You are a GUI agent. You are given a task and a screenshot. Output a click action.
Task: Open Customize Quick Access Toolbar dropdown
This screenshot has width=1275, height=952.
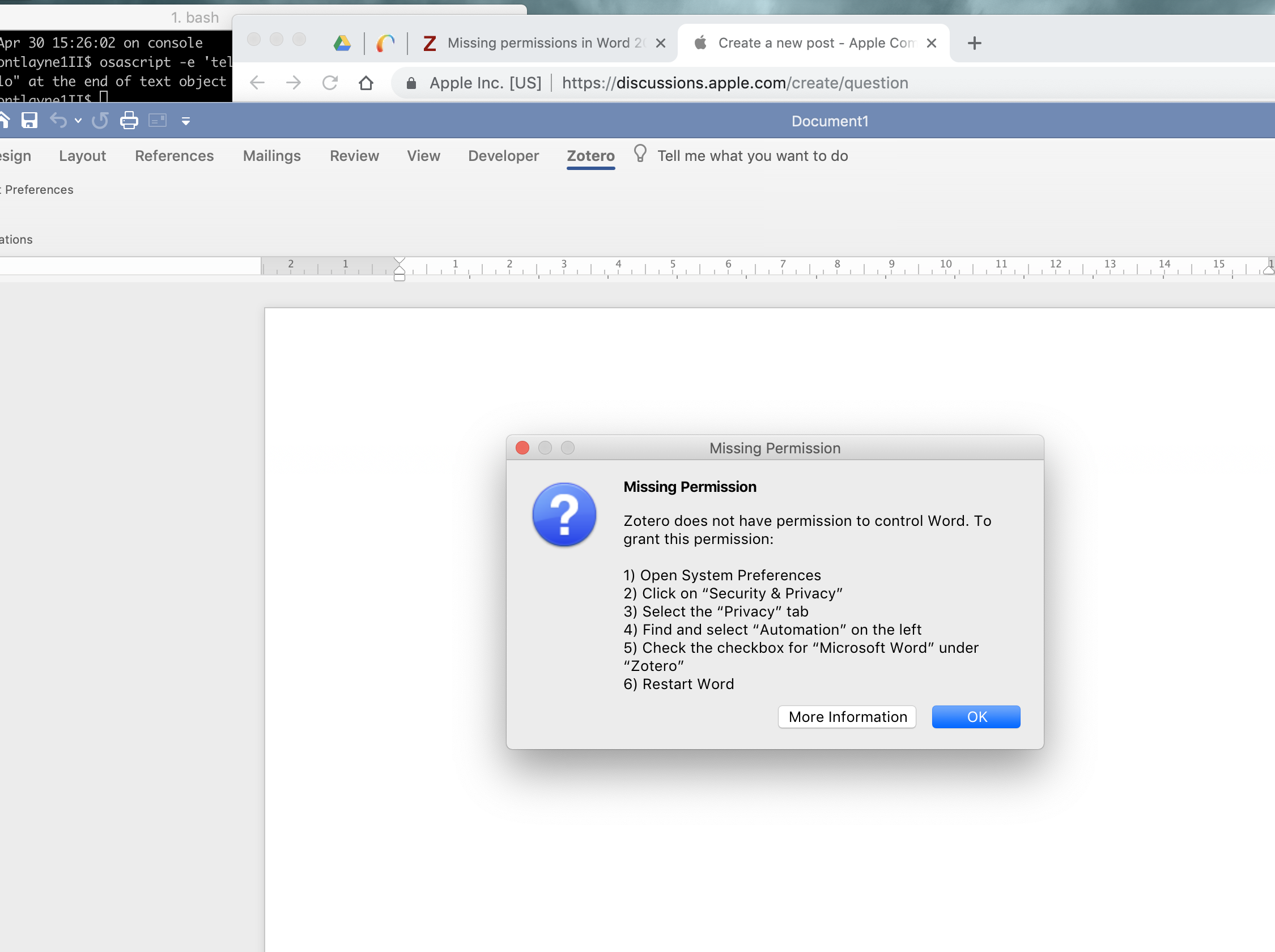[185, 121]
